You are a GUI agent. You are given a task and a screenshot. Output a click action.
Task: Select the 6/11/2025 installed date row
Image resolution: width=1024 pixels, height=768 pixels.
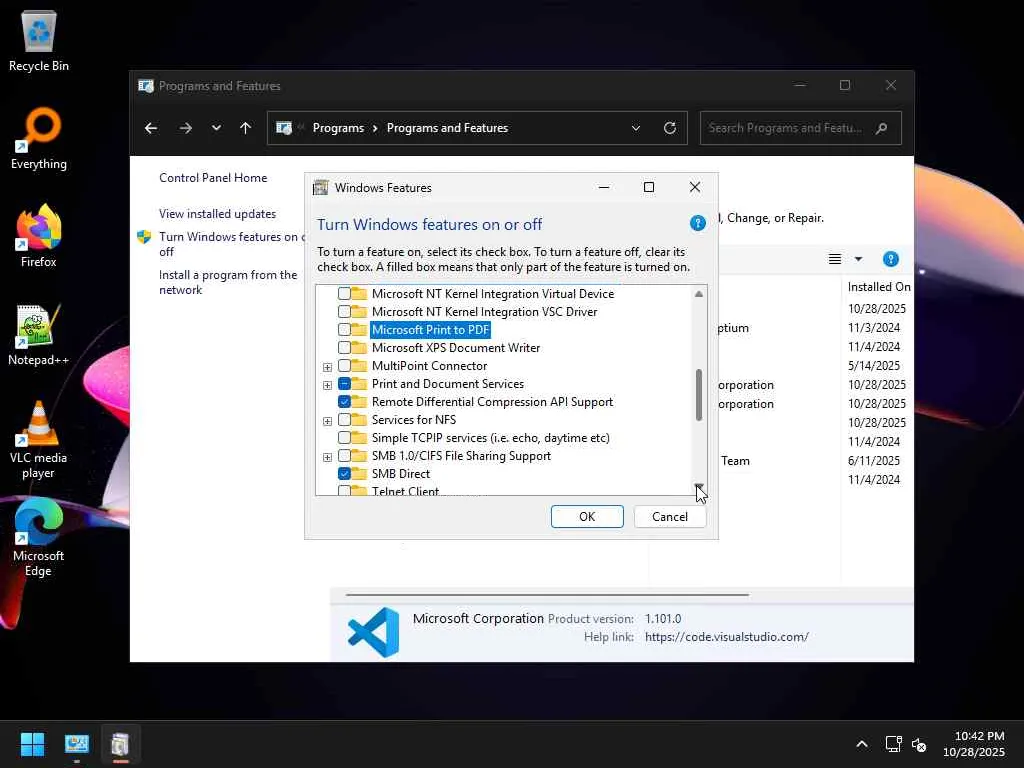coord(874,460)
